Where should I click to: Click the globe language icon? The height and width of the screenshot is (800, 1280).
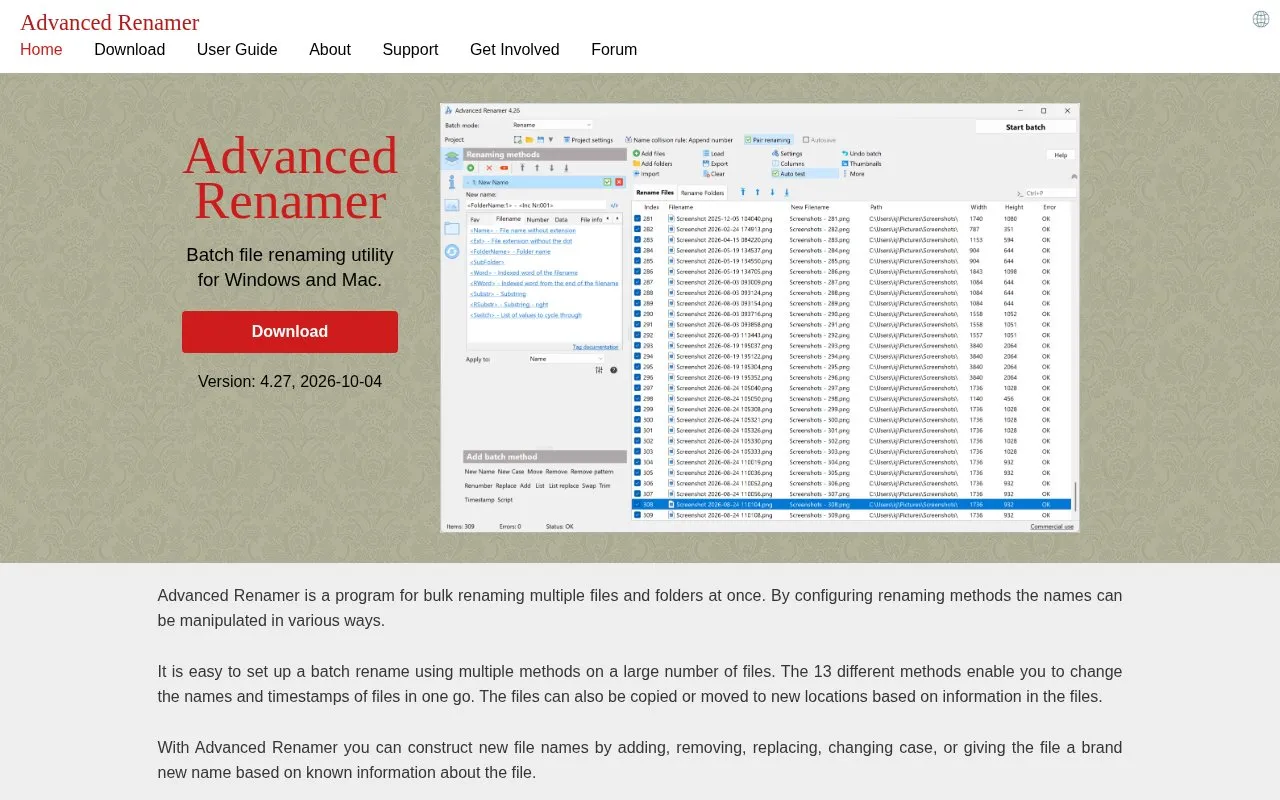[1261, 19]
